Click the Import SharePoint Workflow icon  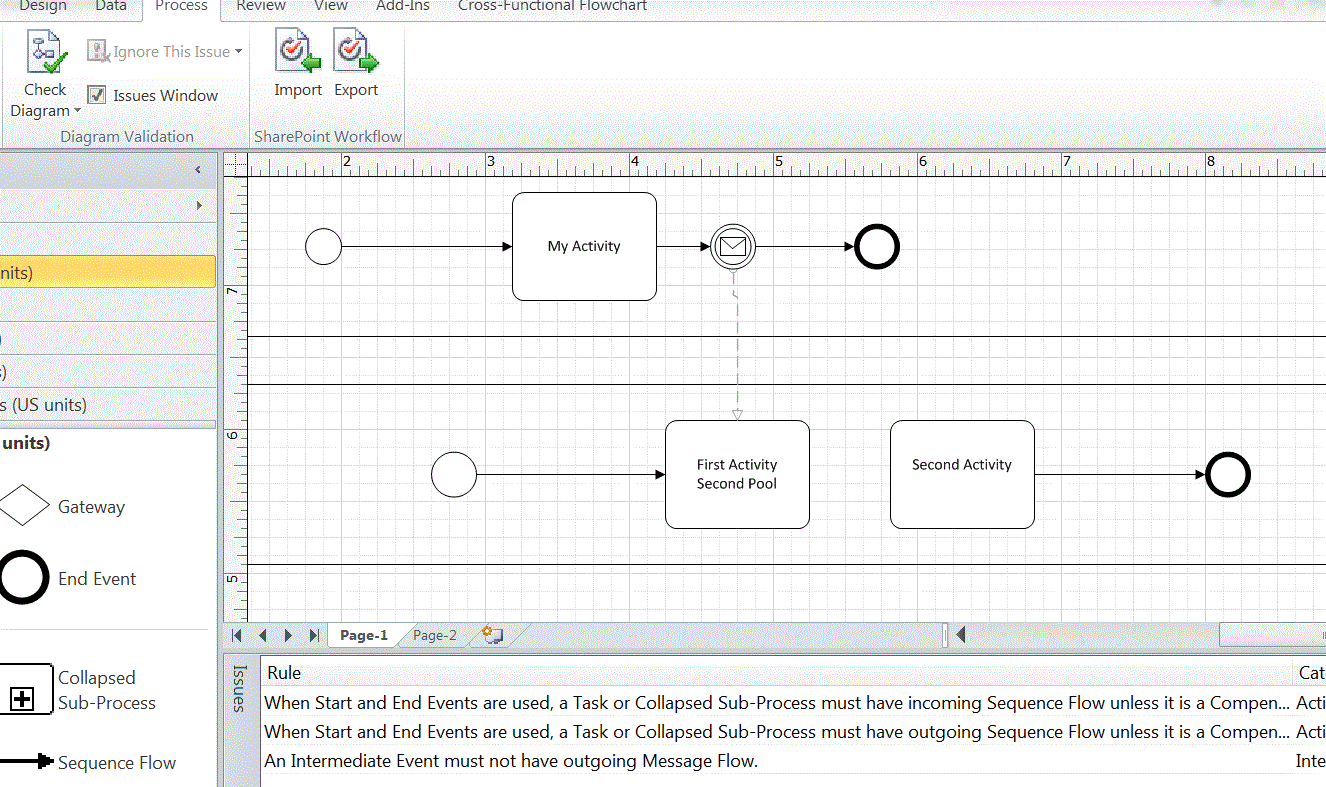(298, 52)
